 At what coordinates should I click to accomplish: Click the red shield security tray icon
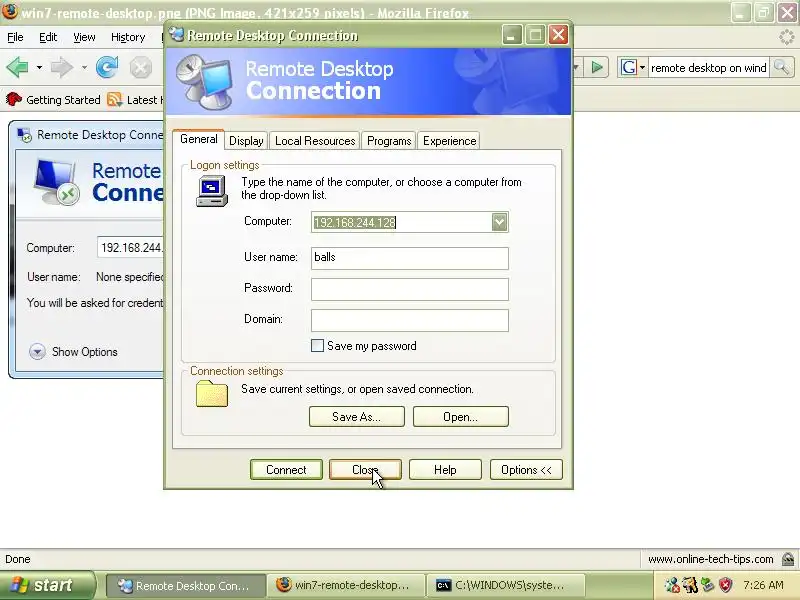pos(726,585)
